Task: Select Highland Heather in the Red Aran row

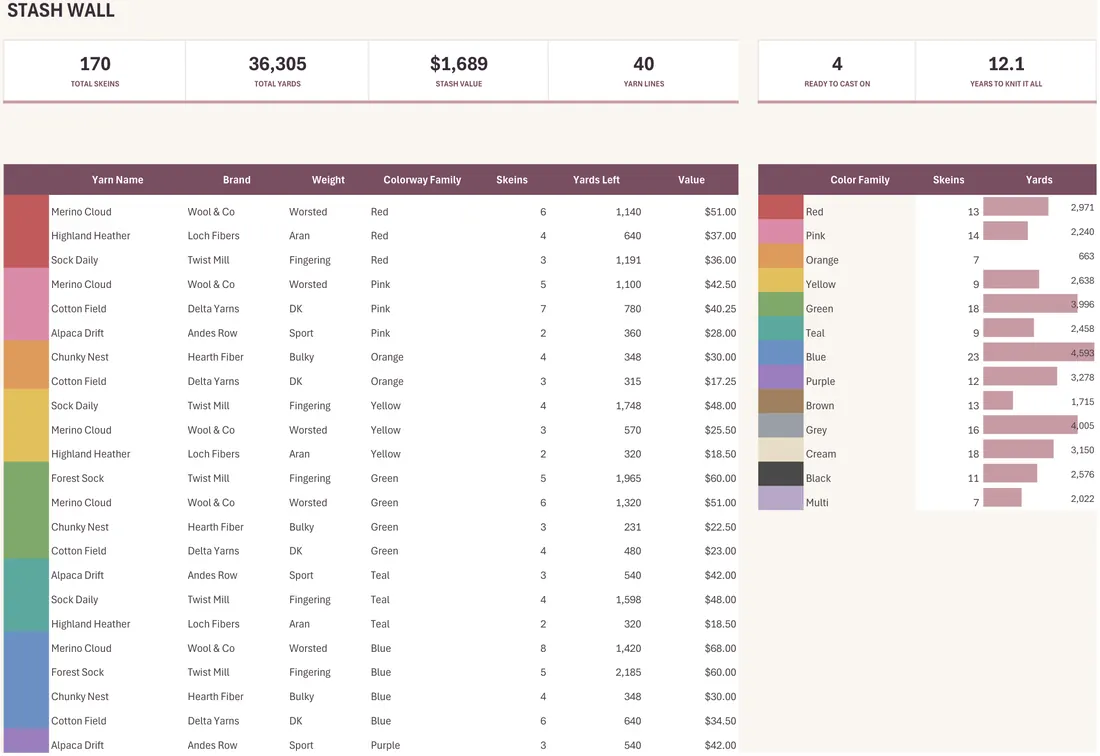Action: [x=90, y=236]
